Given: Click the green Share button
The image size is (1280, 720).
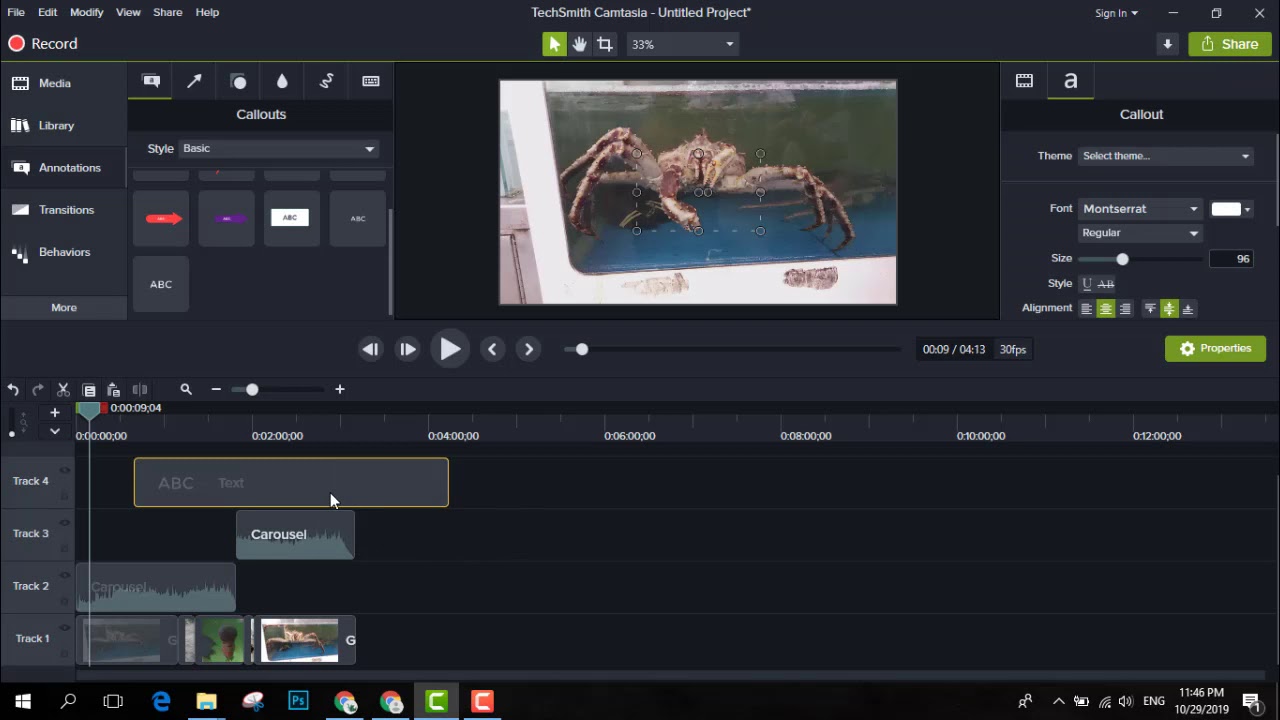Looking at the screenshot, I should 1230,44.
